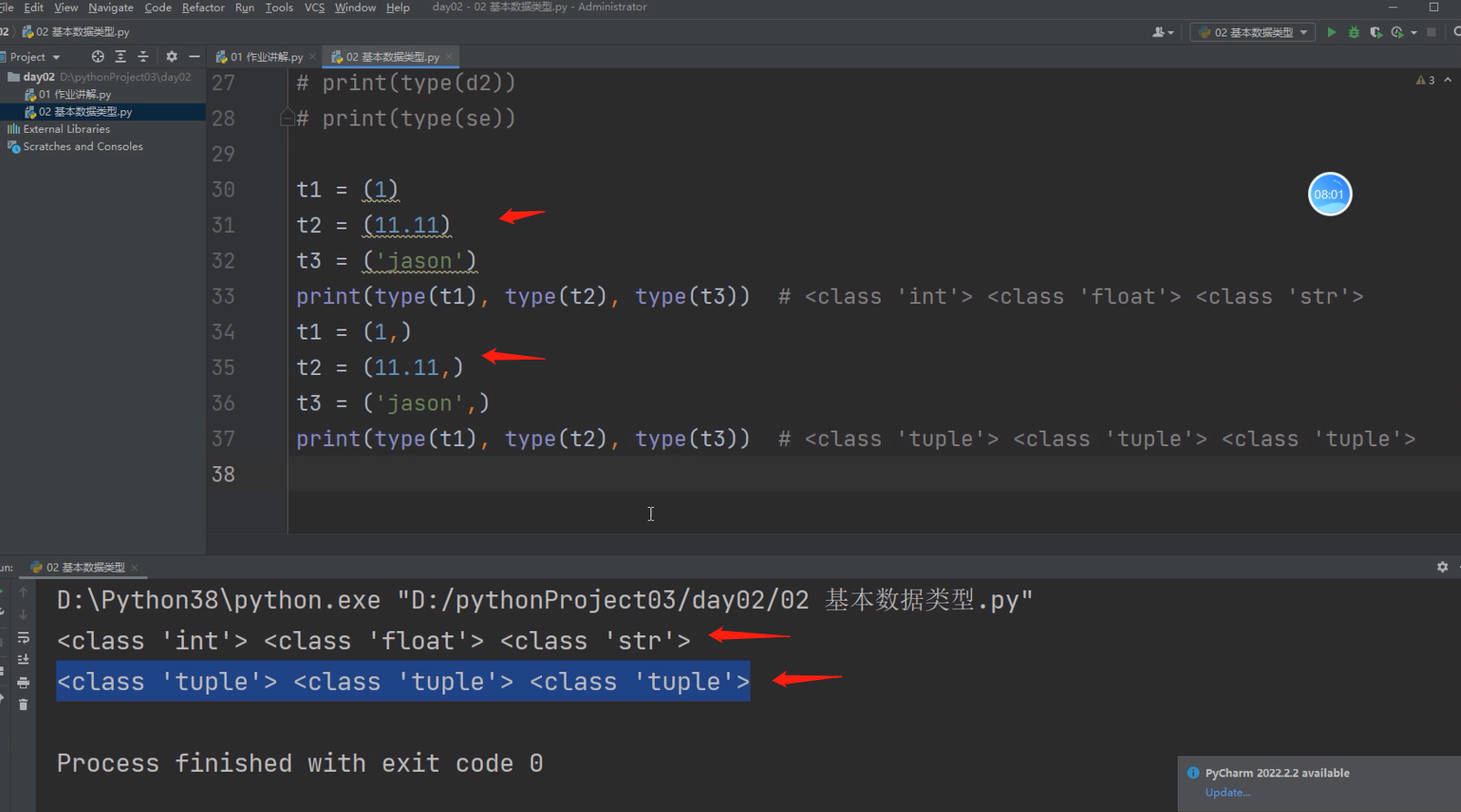Screen dimensions: 1461x812
Task: Click the chevron next to the warnings count
Action: [x=1447, y=80]
